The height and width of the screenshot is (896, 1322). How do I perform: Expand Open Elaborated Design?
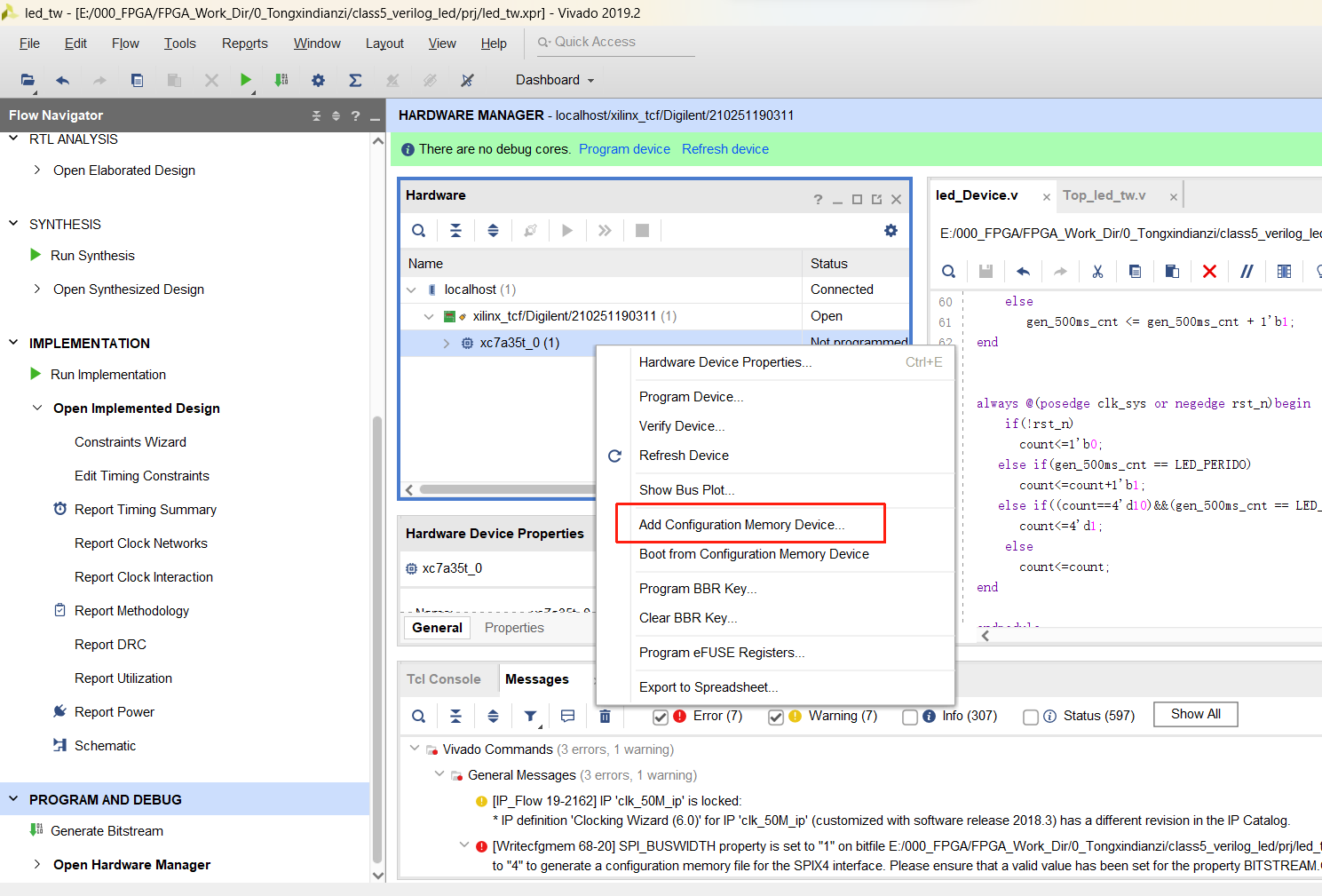point(36,170)
